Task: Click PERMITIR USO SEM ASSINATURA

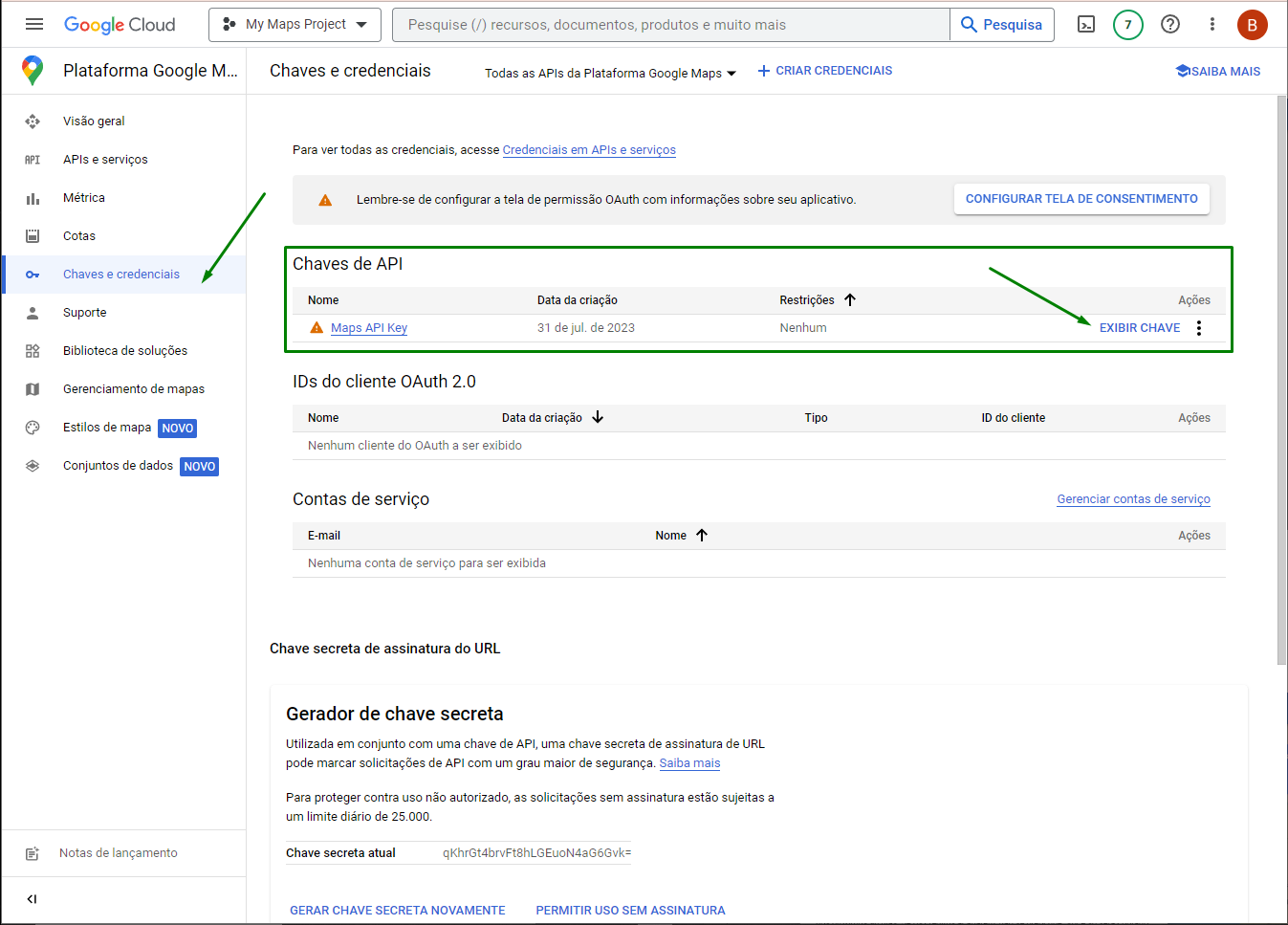Action: (630, 911)
